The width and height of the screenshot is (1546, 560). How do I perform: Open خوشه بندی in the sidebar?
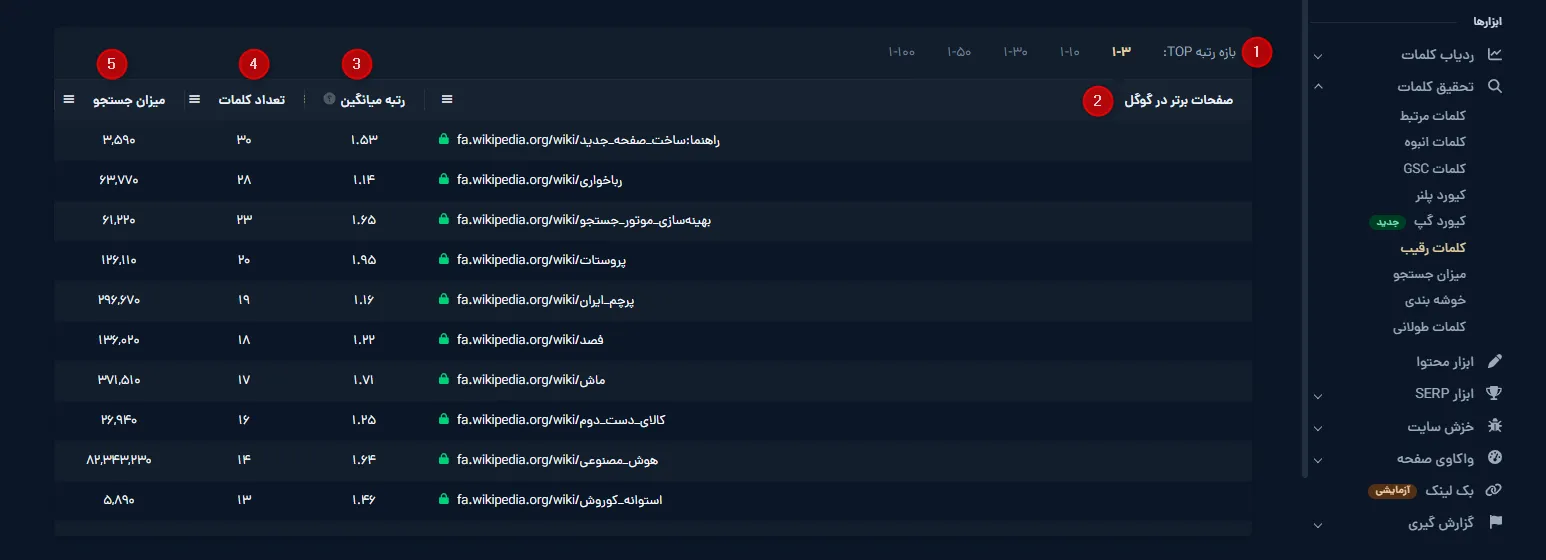[x=1437, y=300]
